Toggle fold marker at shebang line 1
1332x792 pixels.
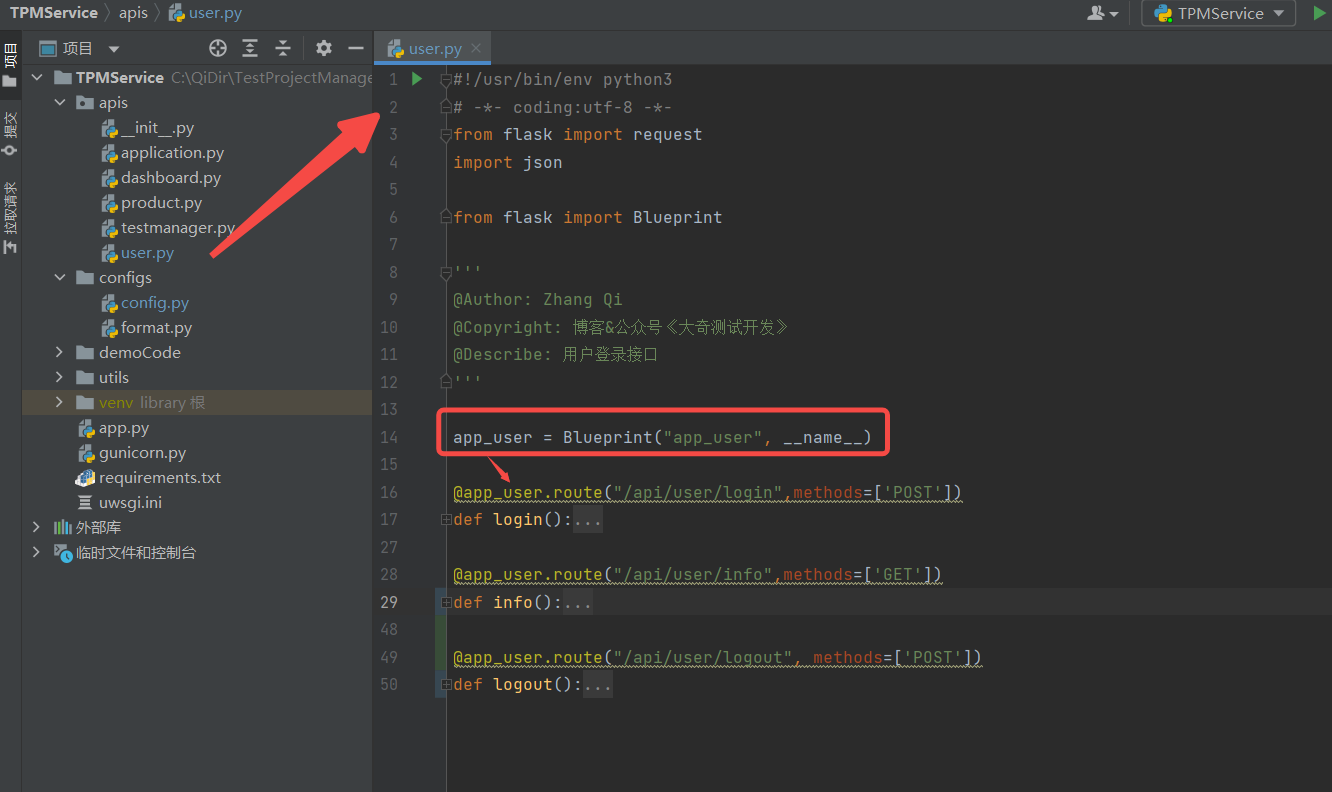pos(446,80)
